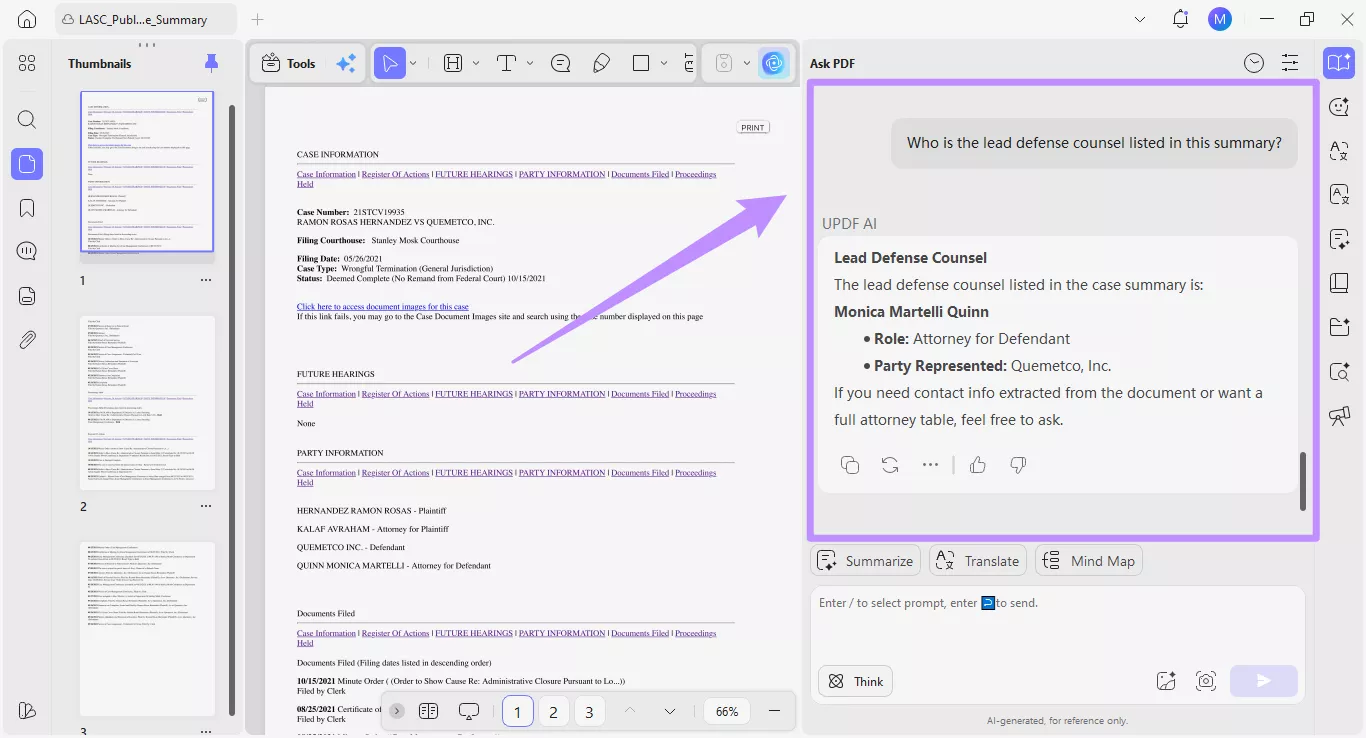Viewport: 1366px width, 738px height.
Task: Capture screenshot icon in chat input
Action: pos(1206,681)
